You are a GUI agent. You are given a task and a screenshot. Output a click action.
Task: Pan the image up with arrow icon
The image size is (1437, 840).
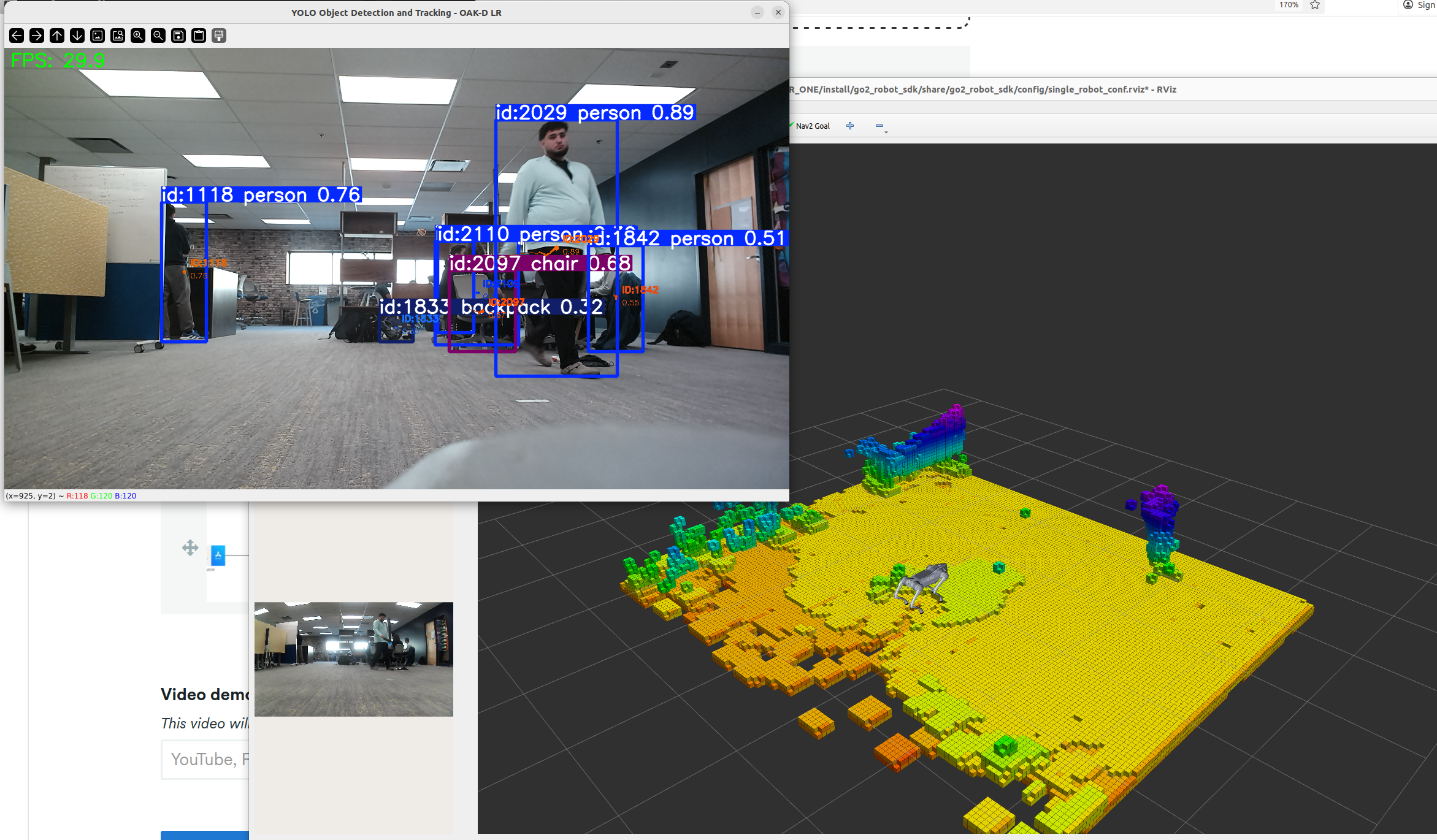pos(57,36)
